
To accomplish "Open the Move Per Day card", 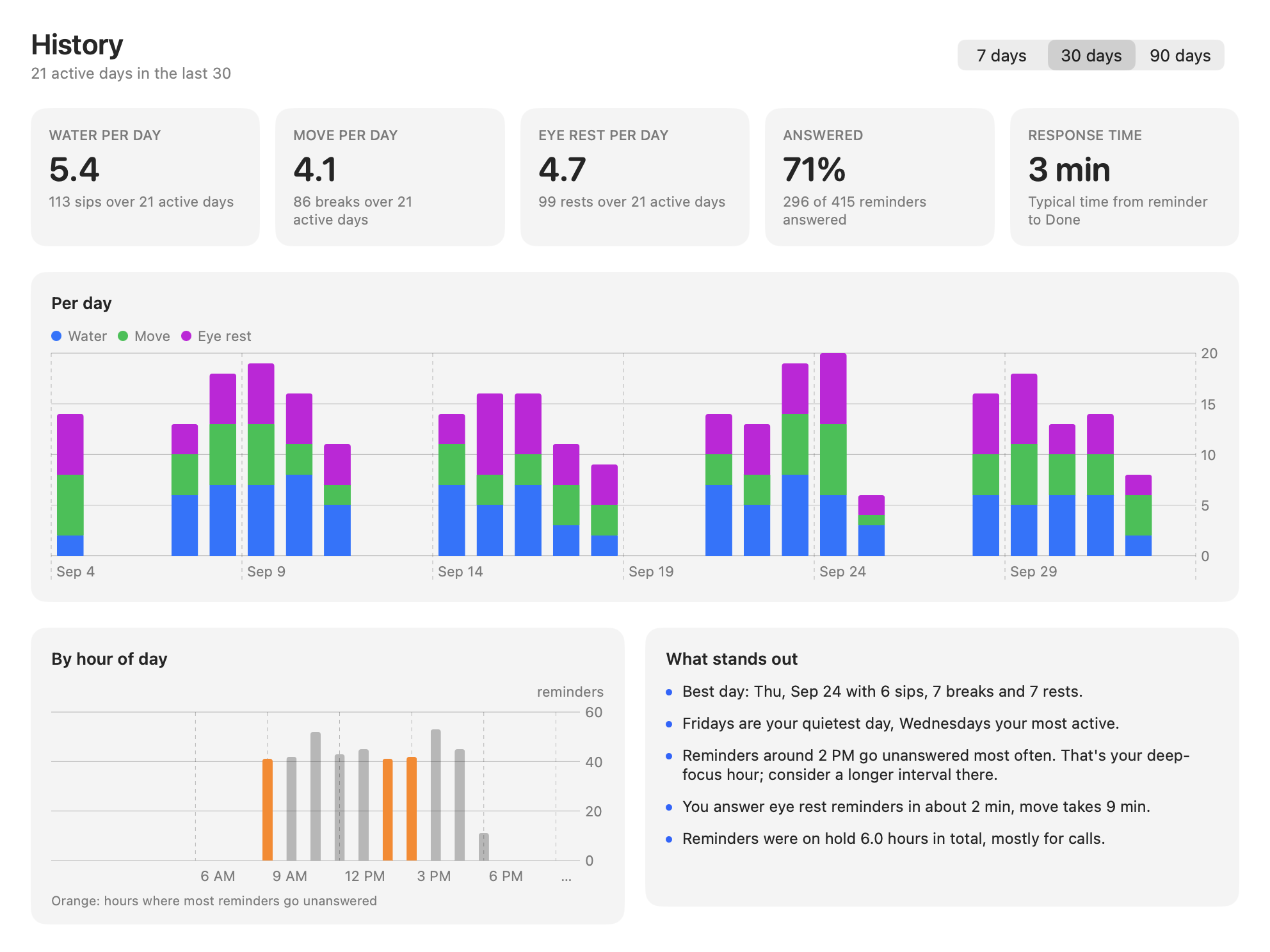I will click(x=390, y=177).
